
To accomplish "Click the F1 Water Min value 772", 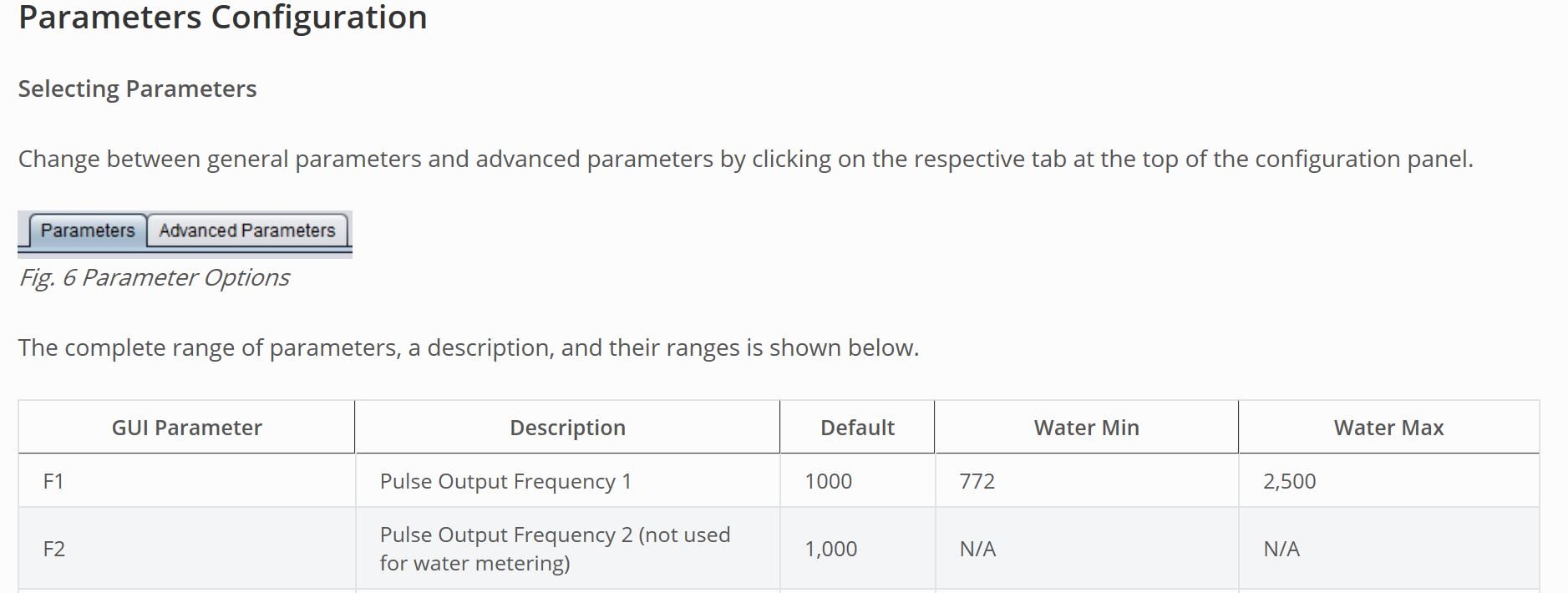I will pyautogui.click(x=977, y=481).
